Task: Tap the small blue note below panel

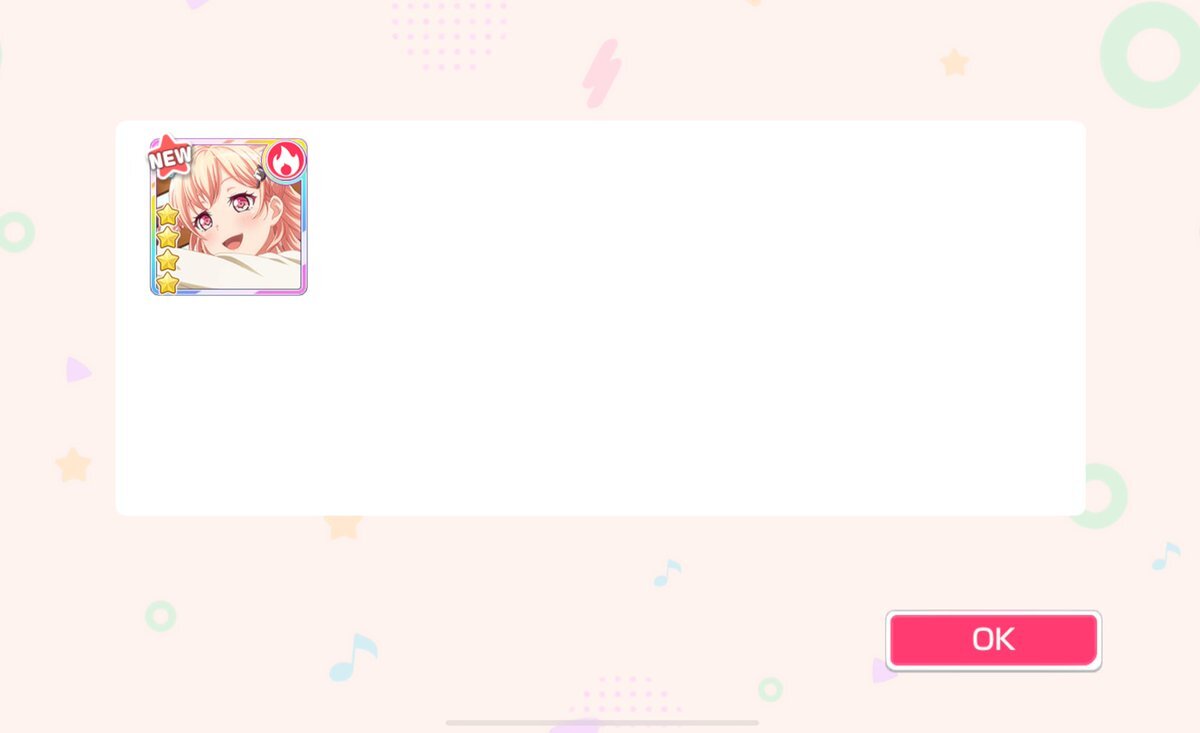Action: (x=667, y=572)
